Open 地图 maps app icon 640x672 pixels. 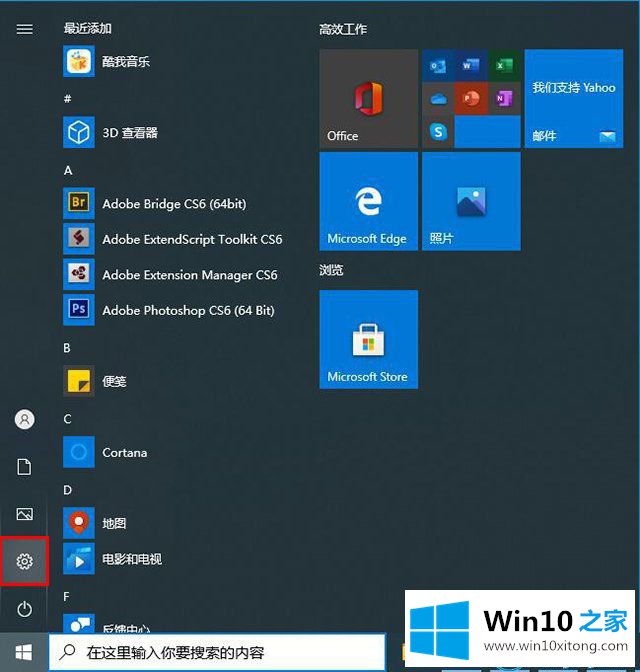click(x=79, y=523)
